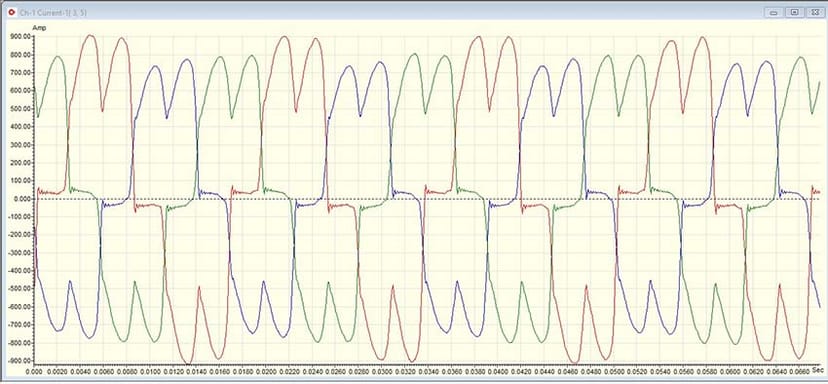Click the positive '500.00' y-axis label

22,109
